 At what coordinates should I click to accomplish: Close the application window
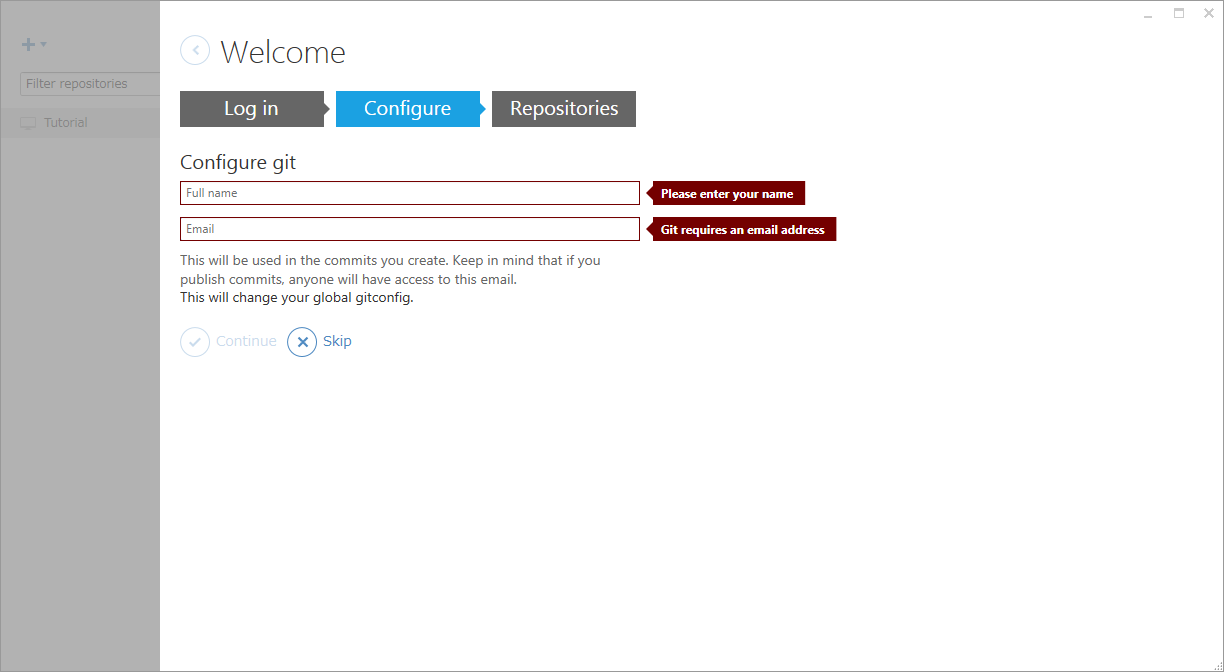(x=1208, y=14)
